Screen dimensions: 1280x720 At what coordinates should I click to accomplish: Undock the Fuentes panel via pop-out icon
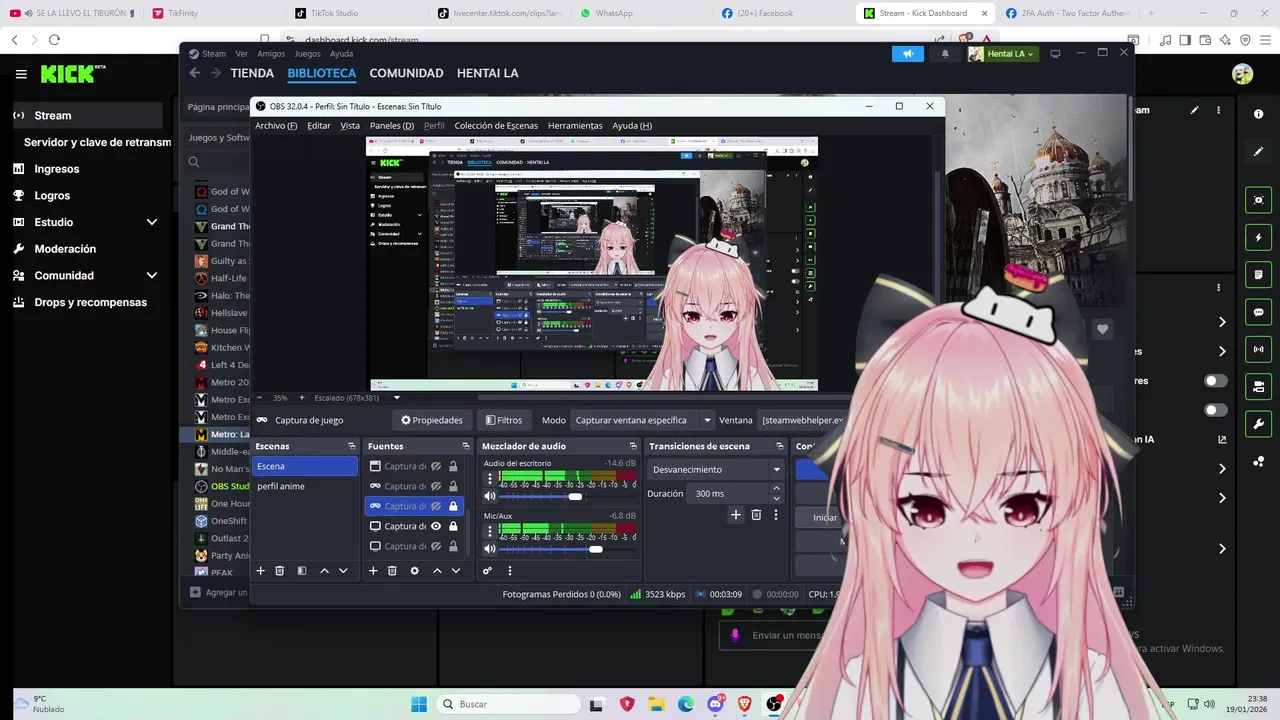coord(465,446)
